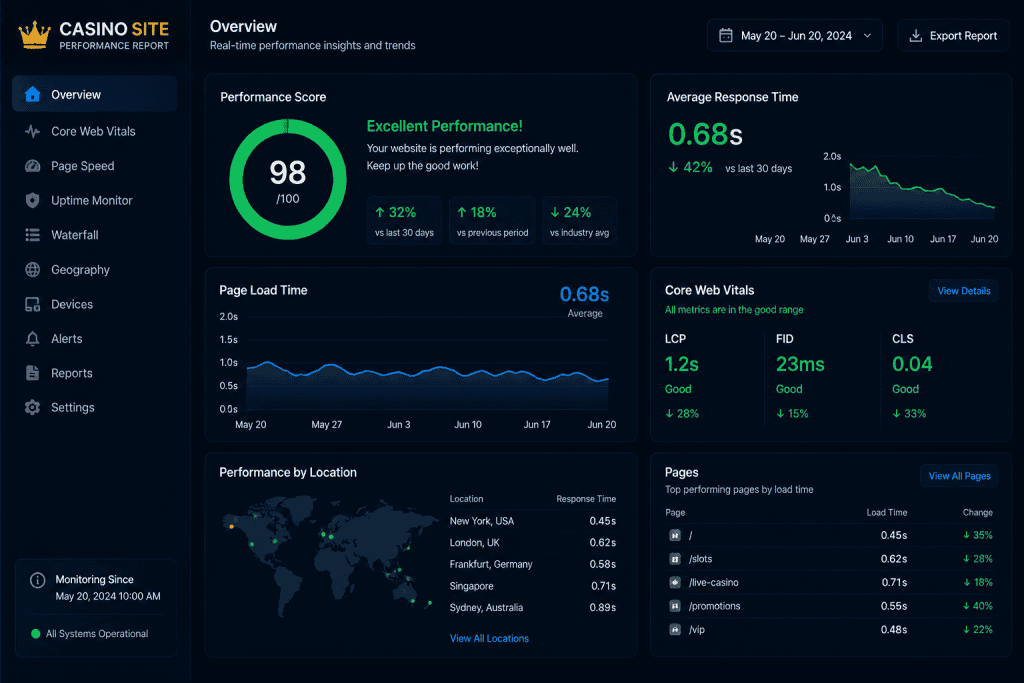Click View Details for Core Web Vitals
Viewport: 1024px width, 683px height.
pyautogui.click(x=964, y=291)
